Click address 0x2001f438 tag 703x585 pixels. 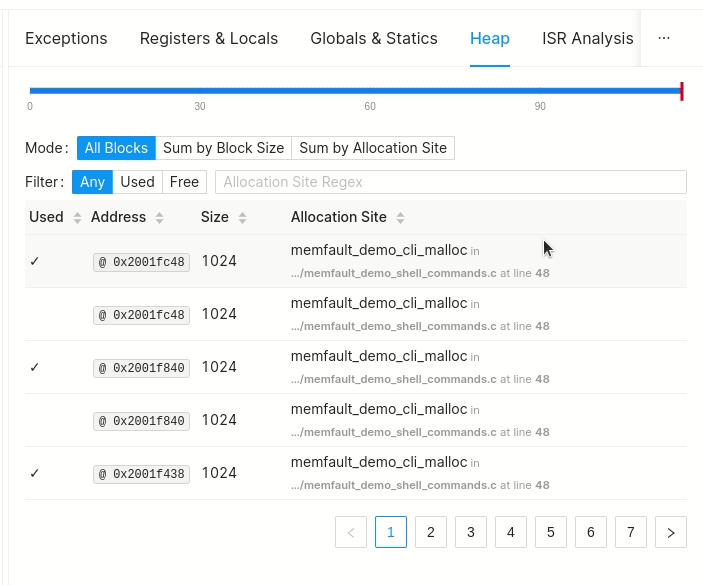(141, 474)
